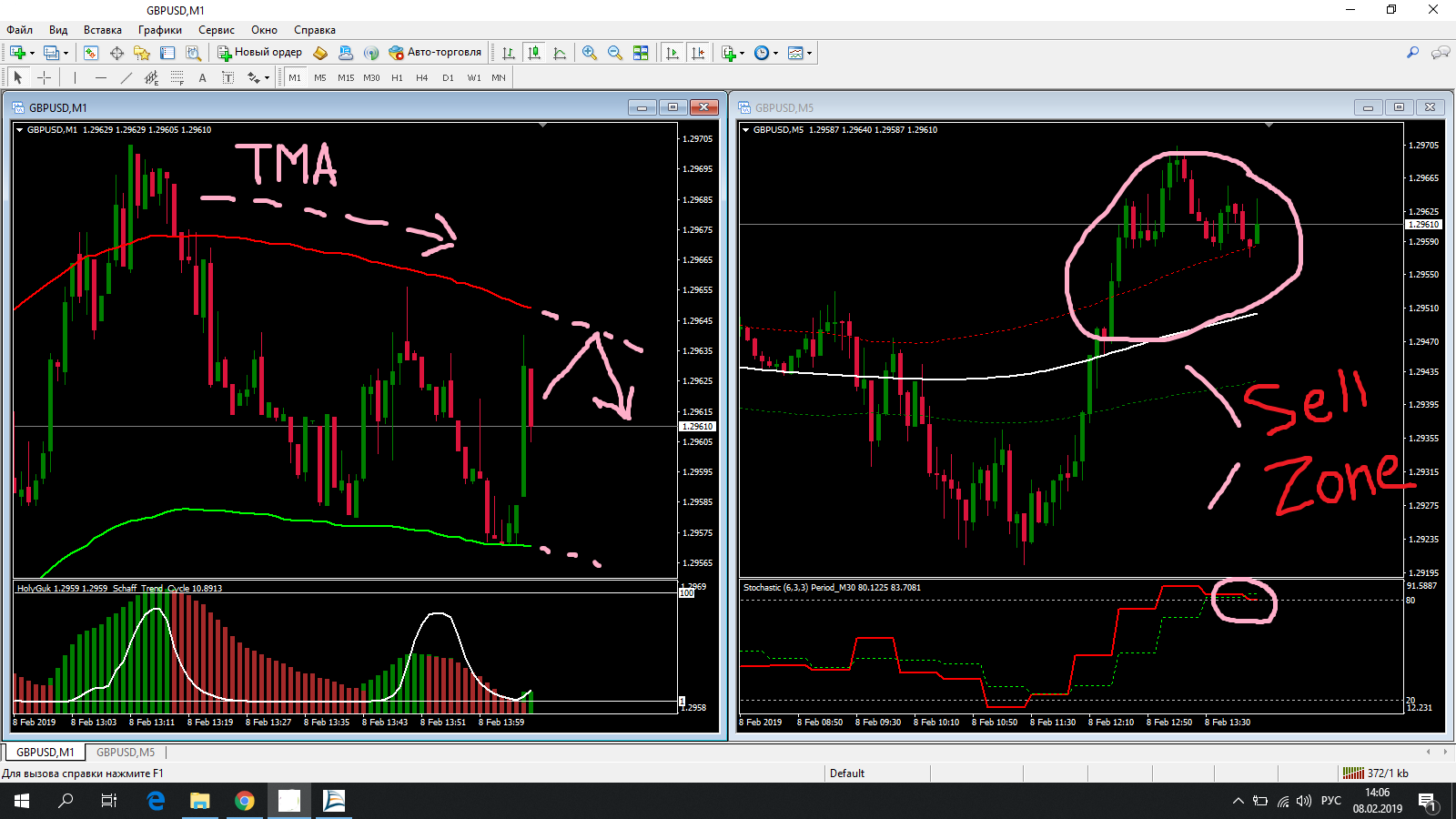Open the Вид menu
This screenshot has width=1456, height=819.
(58, 30)
